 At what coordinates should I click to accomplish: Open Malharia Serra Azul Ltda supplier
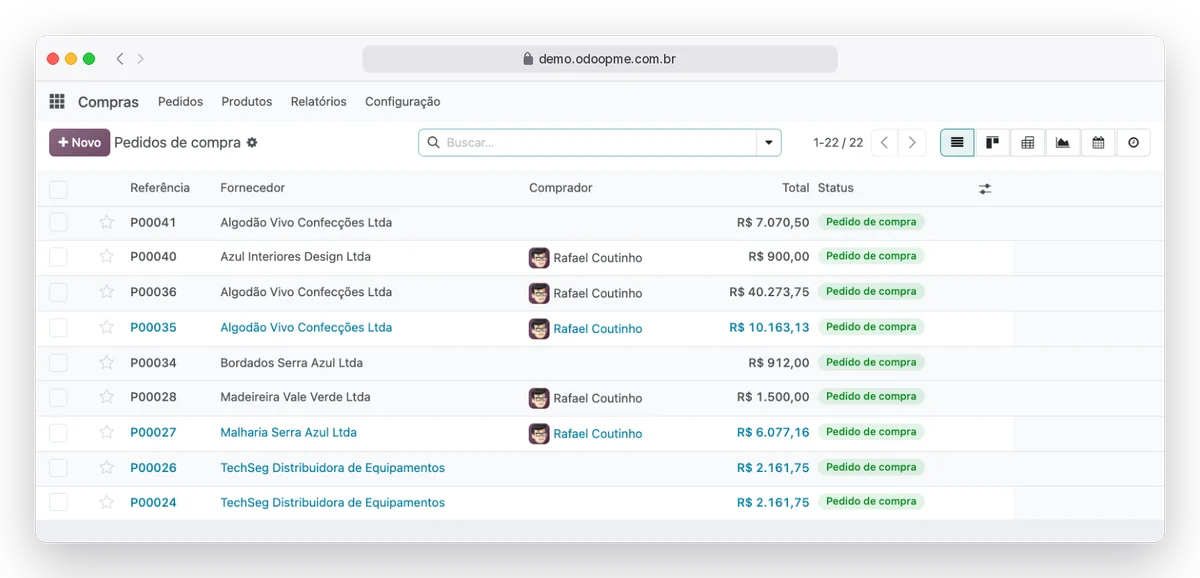[x=289, y=432]
